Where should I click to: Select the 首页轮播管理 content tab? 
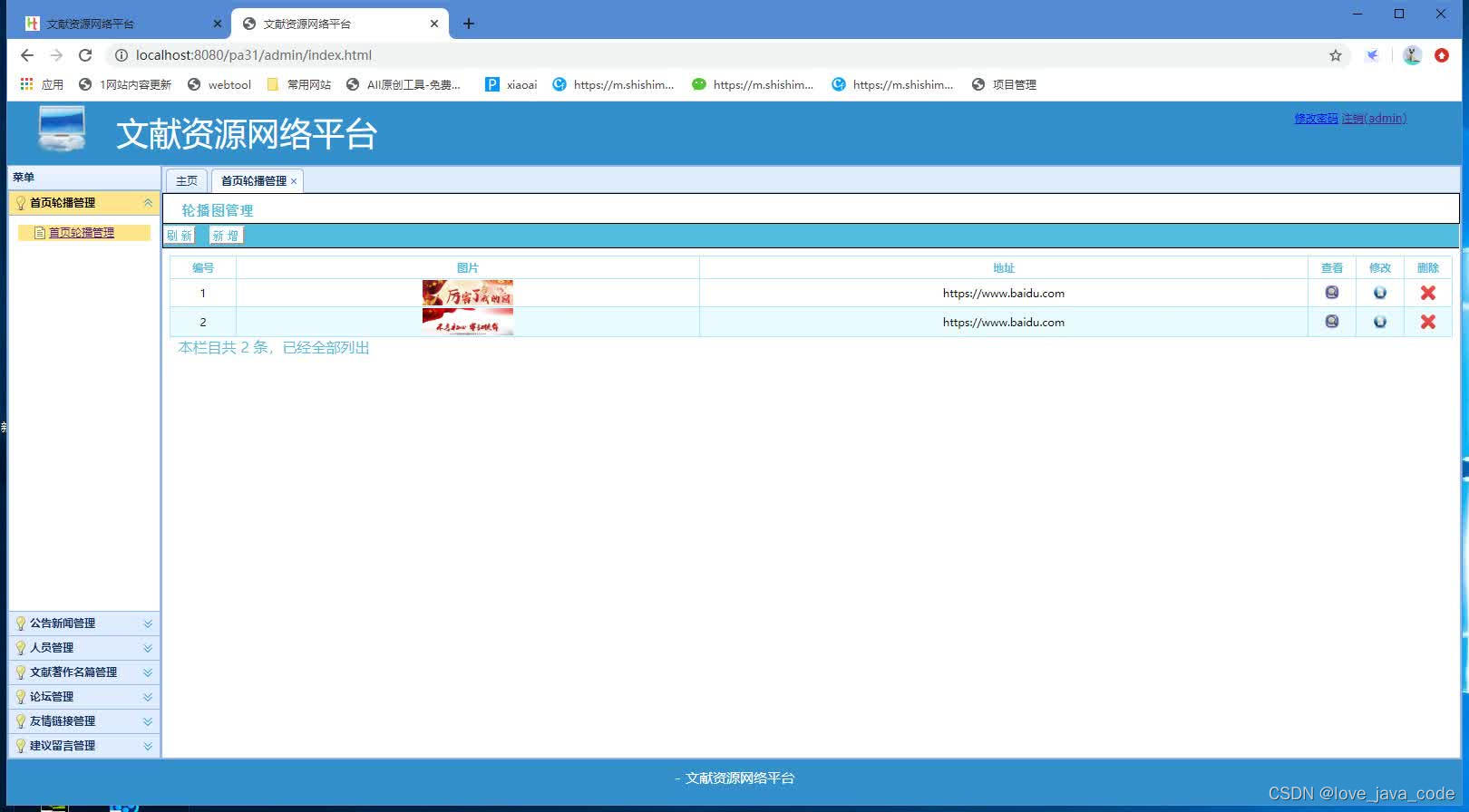253,181
